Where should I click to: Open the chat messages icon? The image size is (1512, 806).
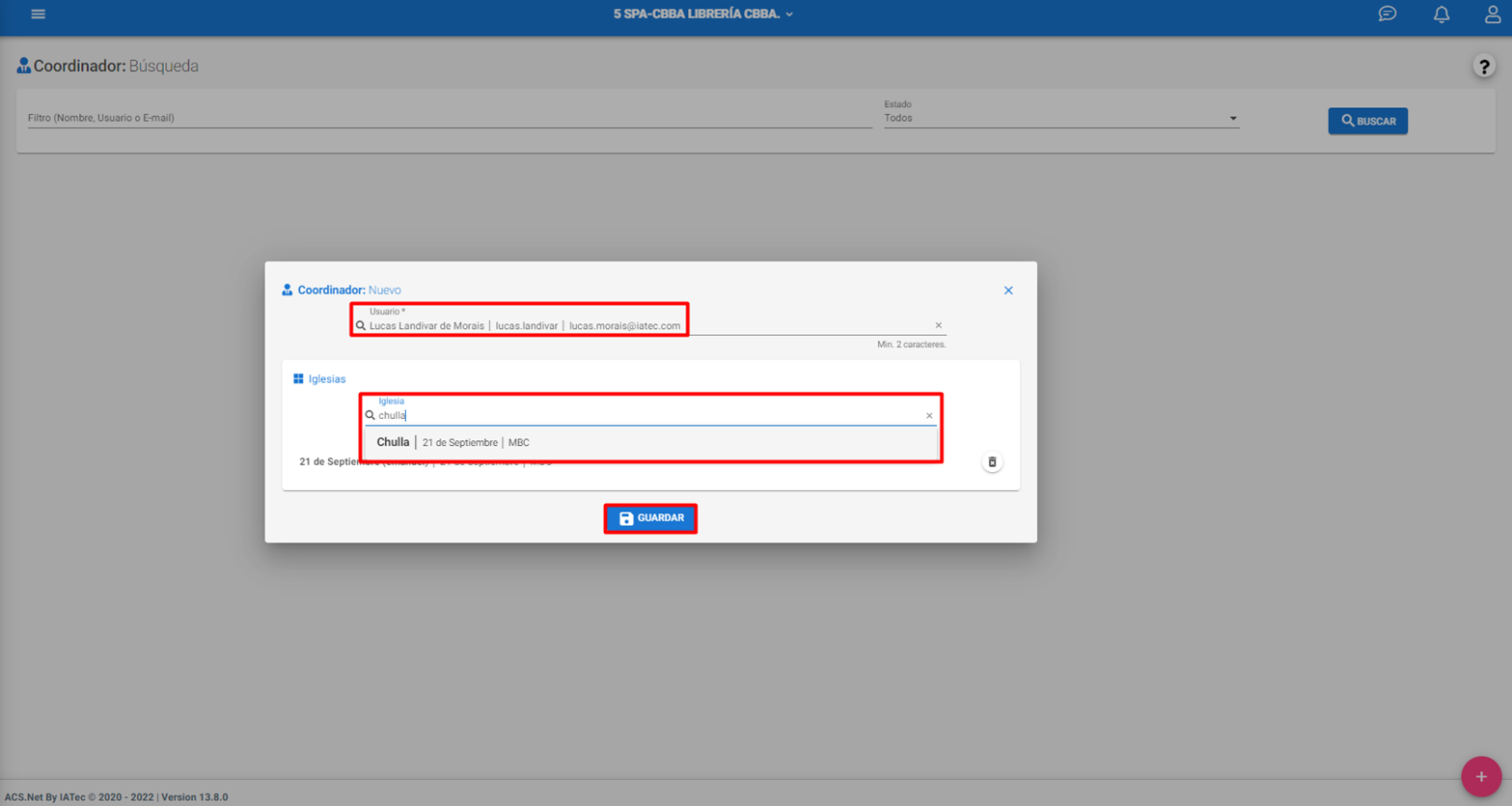(1388, 14)
